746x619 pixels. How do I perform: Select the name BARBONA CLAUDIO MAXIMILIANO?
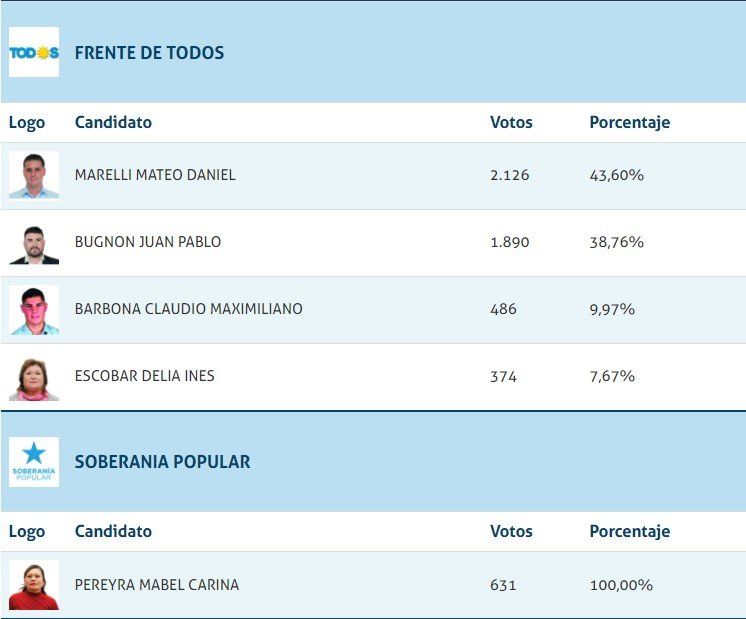coord(188,309)
